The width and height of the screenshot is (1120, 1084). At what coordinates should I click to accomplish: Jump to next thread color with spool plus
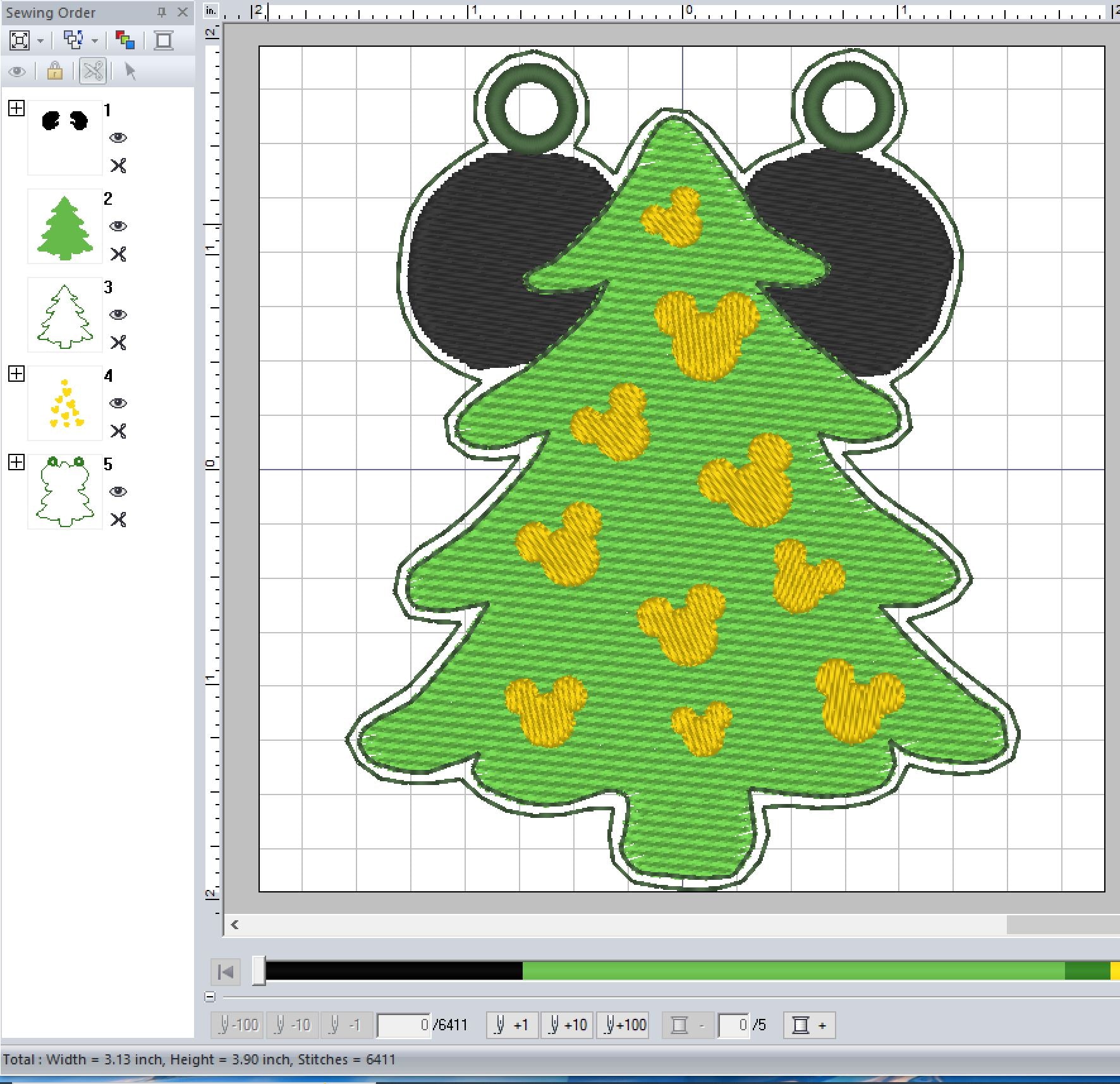pos(809,1025)
